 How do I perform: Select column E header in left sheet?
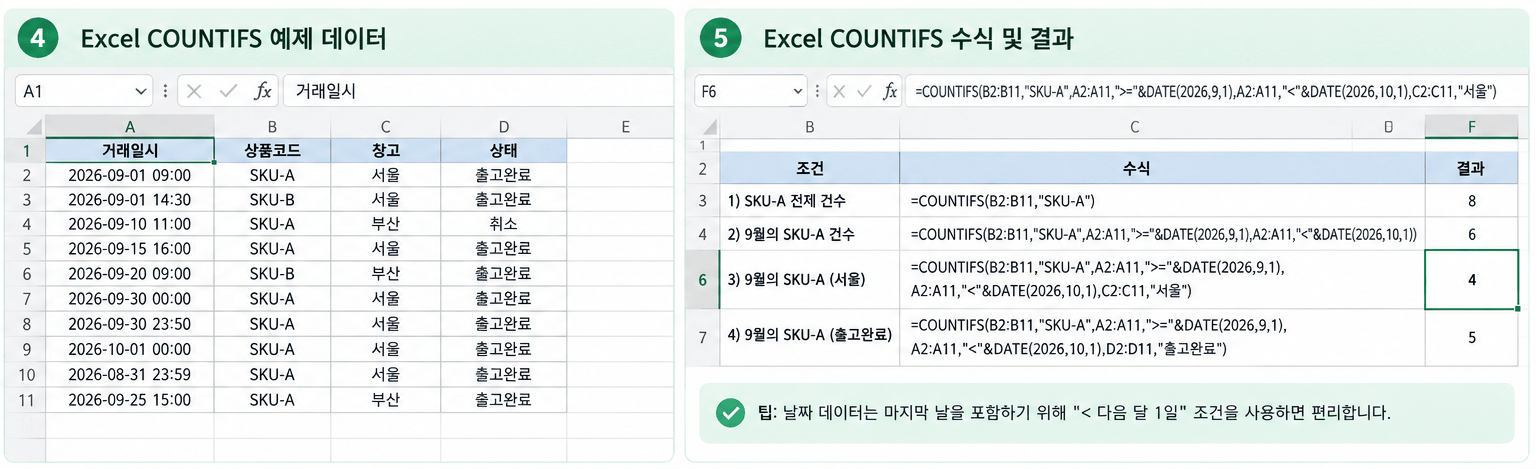point(625,127)
